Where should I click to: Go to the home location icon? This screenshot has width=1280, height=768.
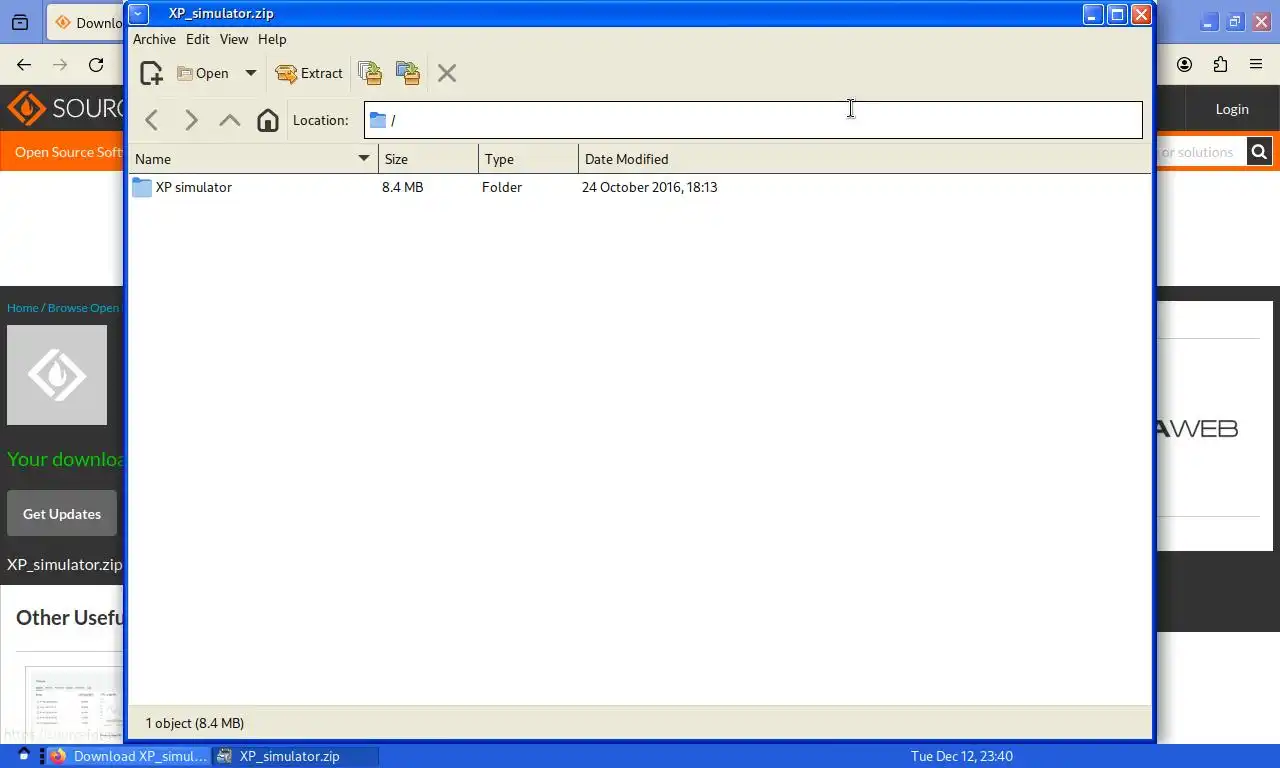point(267,120)
